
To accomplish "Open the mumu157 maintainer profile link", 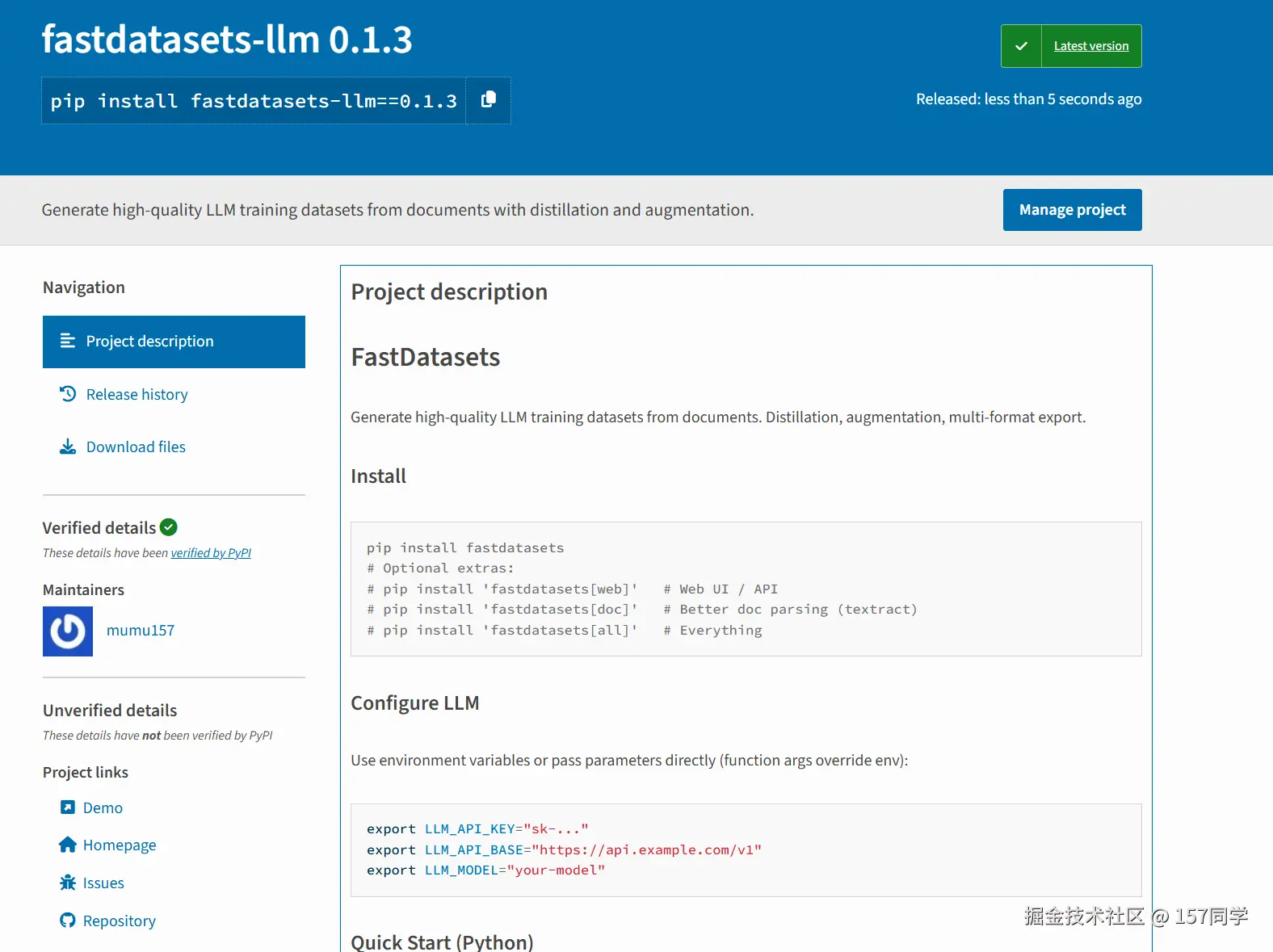I will 141,631.
